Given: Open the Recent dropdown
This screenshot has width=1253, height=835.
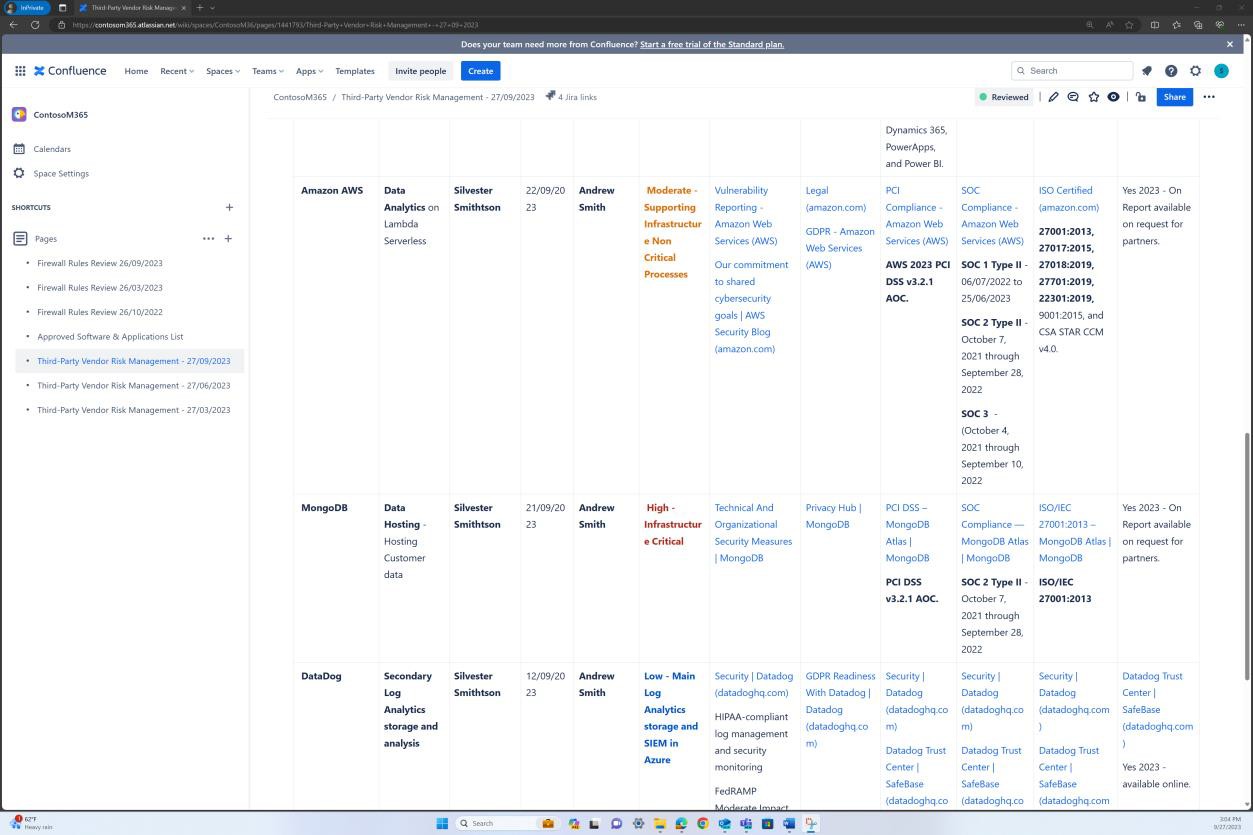Looking at the screenshot, I should [176, 71].
